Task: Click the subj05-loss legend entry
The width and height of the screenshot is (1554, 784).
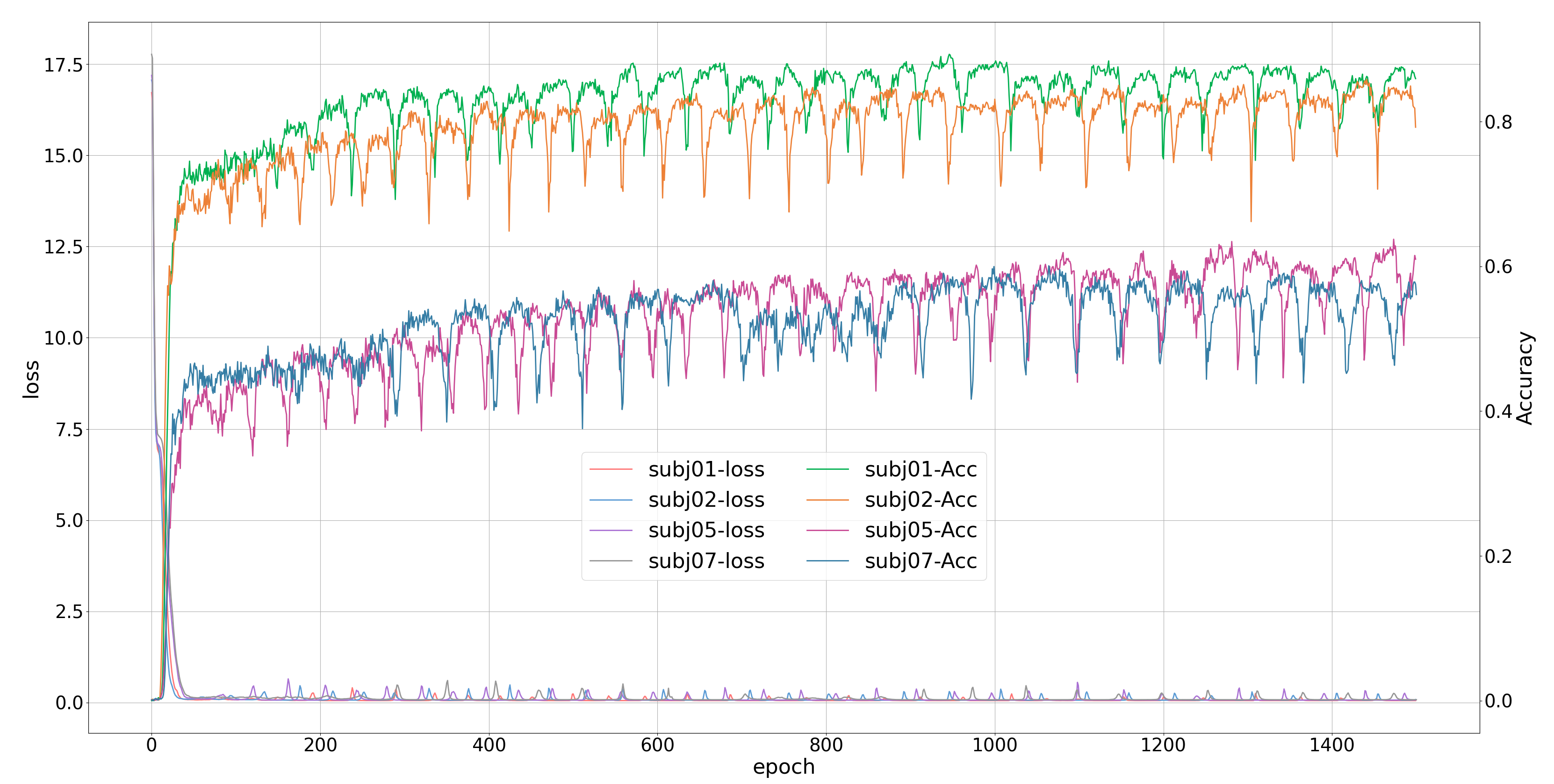Action: coord(706,530)
